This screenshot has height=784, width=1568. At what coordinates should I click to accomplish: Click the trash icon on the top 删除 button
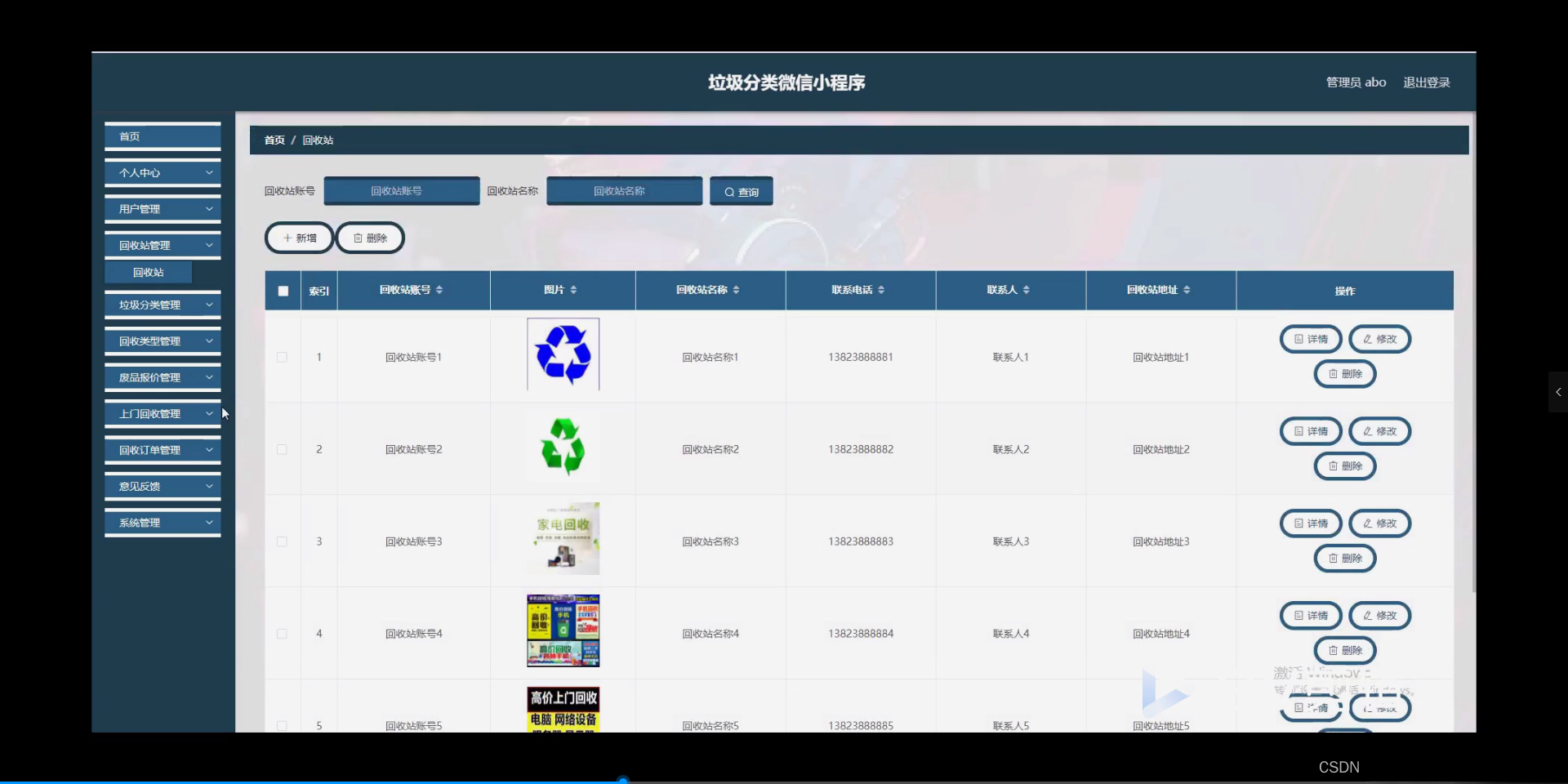(x=358, y=238)
